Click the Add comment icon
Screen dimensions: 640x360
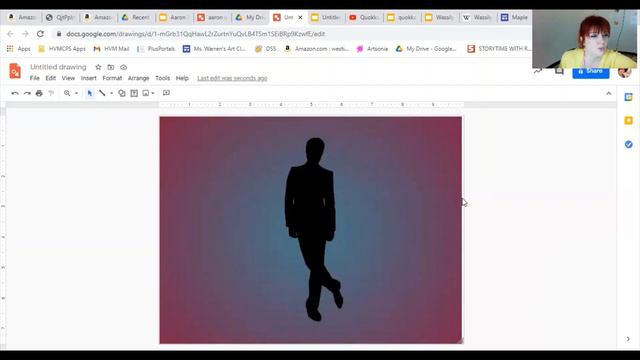click(166, 93)
